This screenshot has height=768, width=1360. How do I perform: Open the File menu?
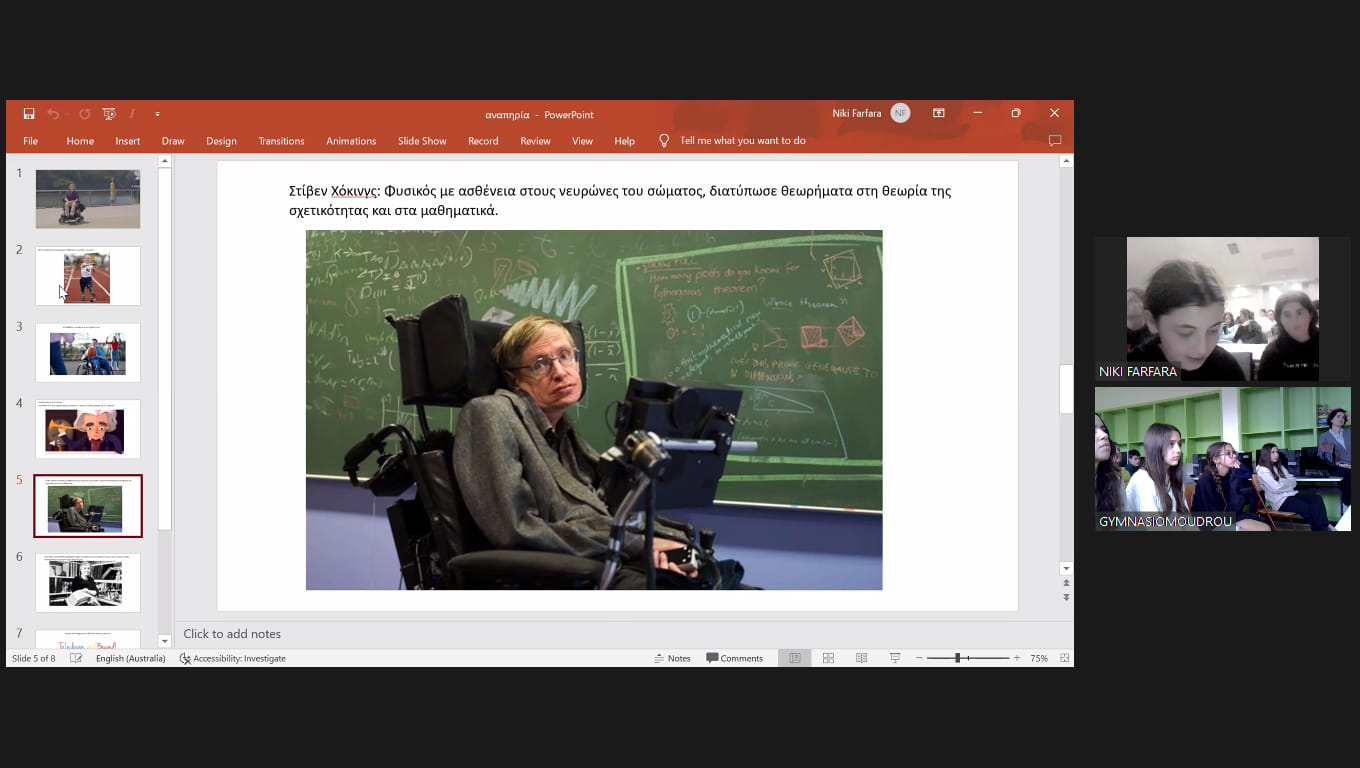[x=30, y=141]
